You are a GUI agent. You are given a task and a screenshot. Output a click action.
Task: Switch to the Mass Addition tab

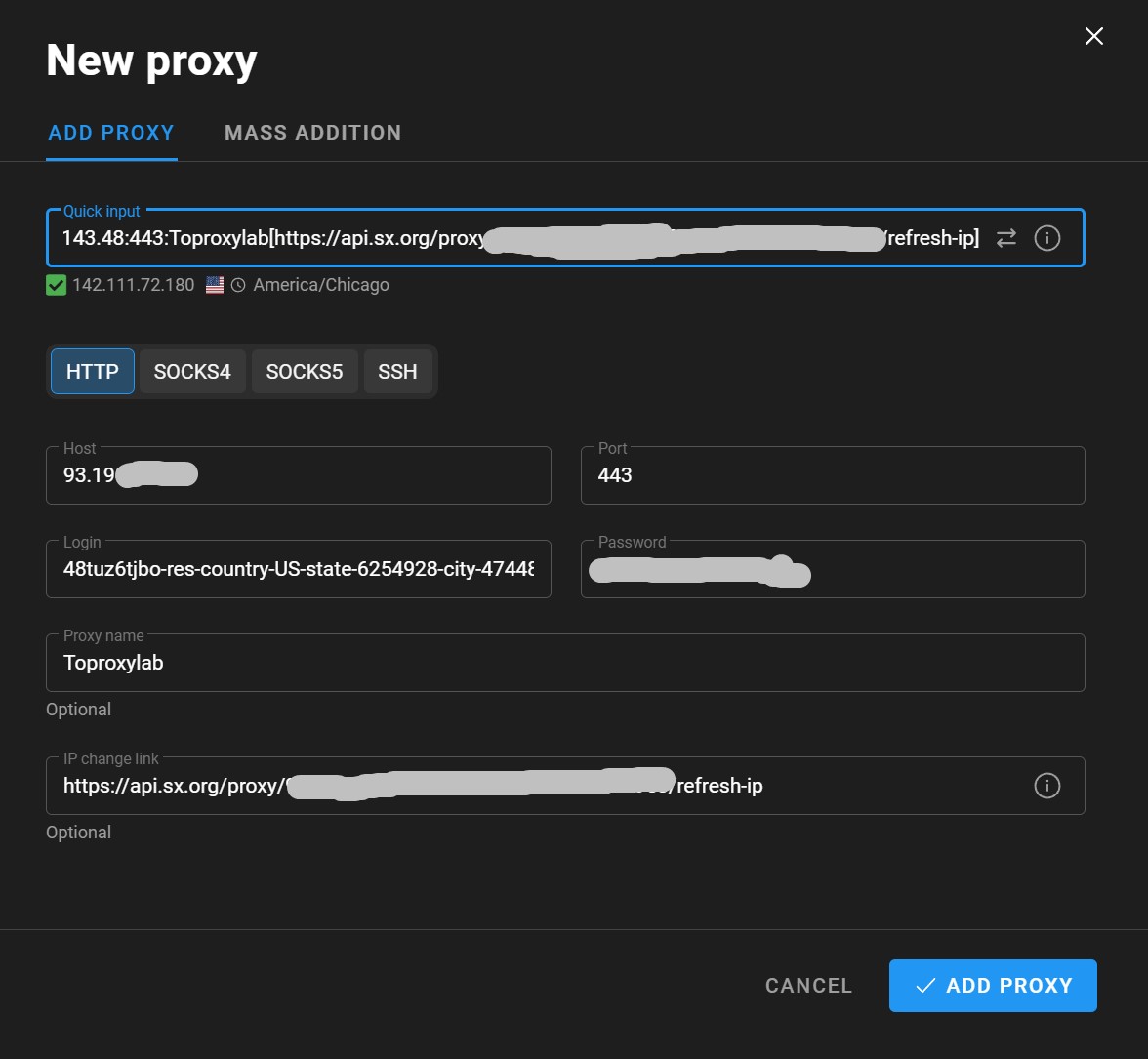point(312,133)
